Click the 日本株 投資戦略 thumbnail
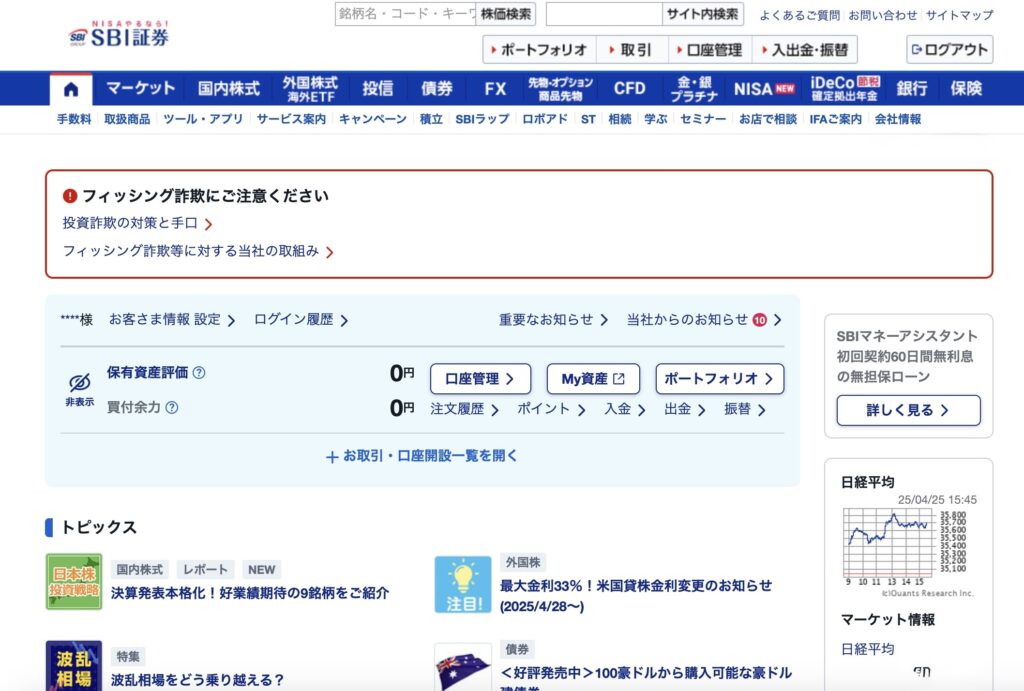The image size is (1024, 691). tap(74, 581)
